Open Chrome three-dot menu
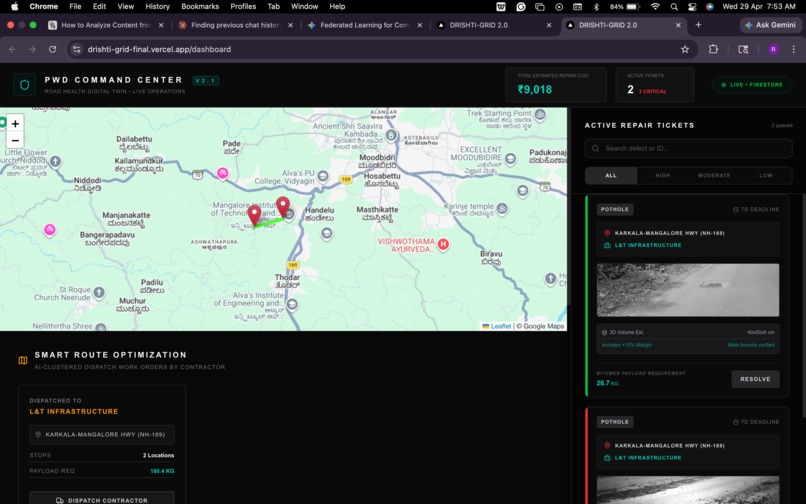The height and width of the screenshot is (504, 806). [x=794, y=49]
